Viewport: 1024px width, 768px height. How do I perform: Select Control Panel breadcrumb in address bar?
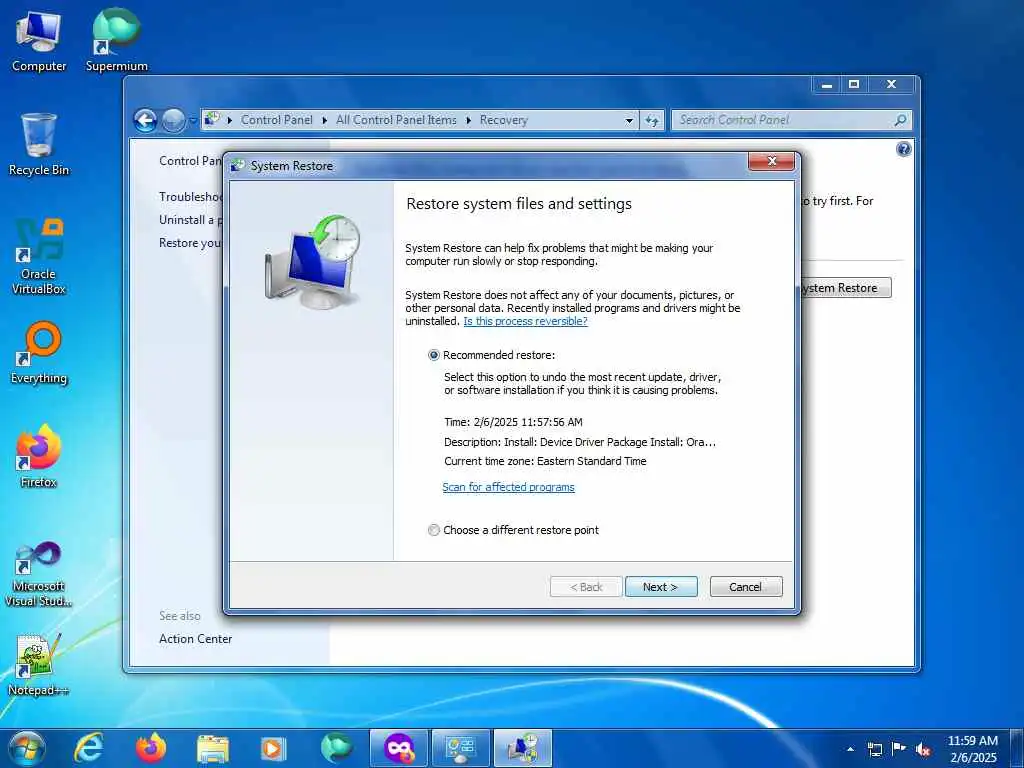click(x=276, y=120)
